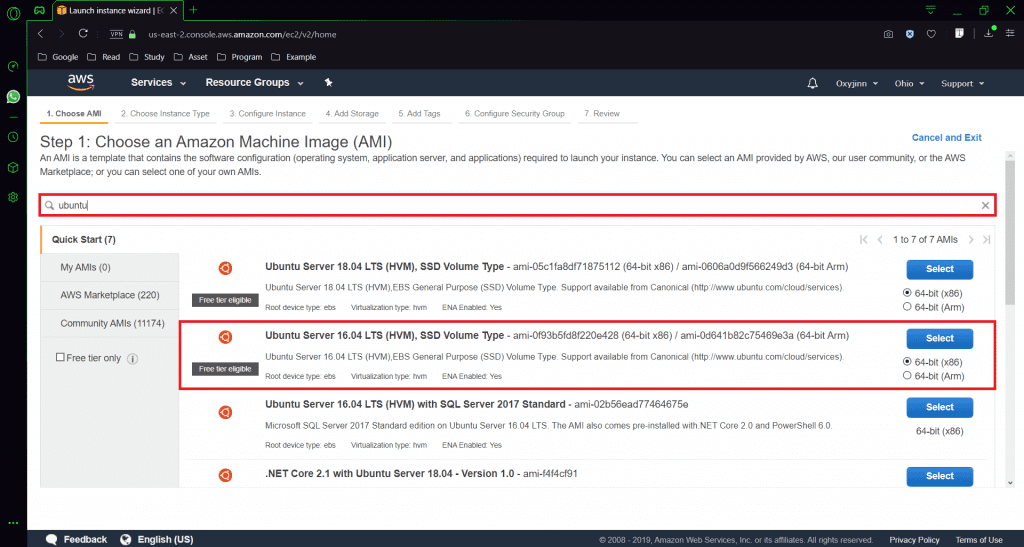Select Ubuntu 16.04 with SQL Server 2017
Viewport: 1024px width, 547px height.
click(939, 407)
